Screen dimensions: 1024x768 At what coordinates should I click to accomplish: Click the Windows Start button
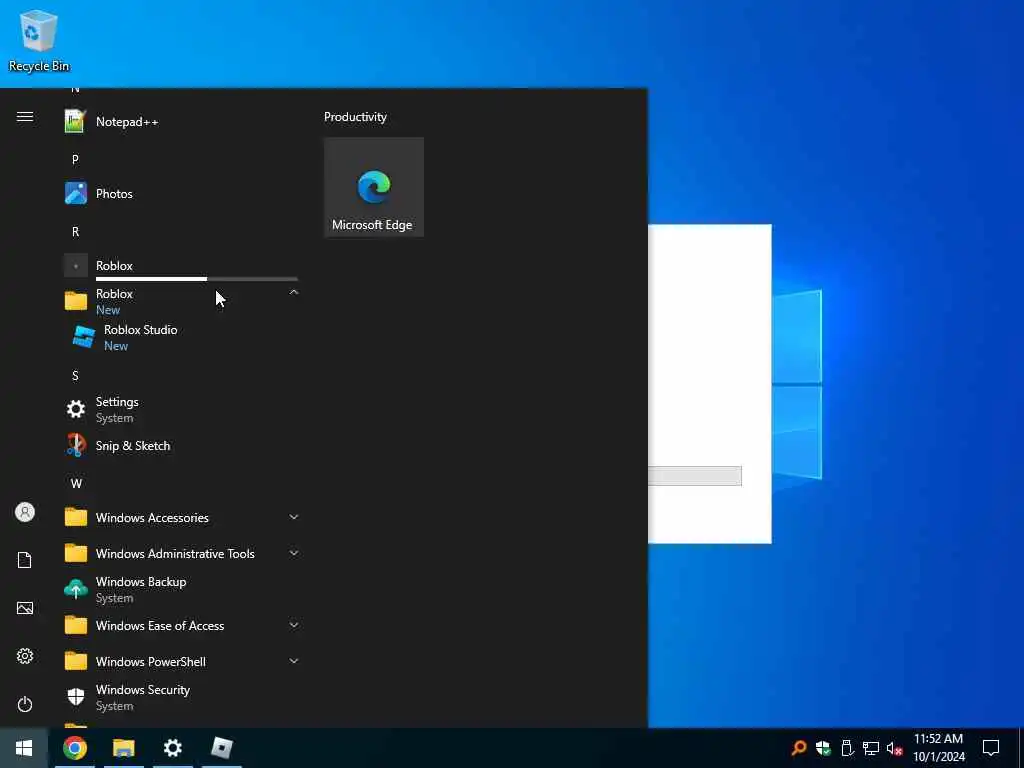pyautogui.click(x=24, y=748)
